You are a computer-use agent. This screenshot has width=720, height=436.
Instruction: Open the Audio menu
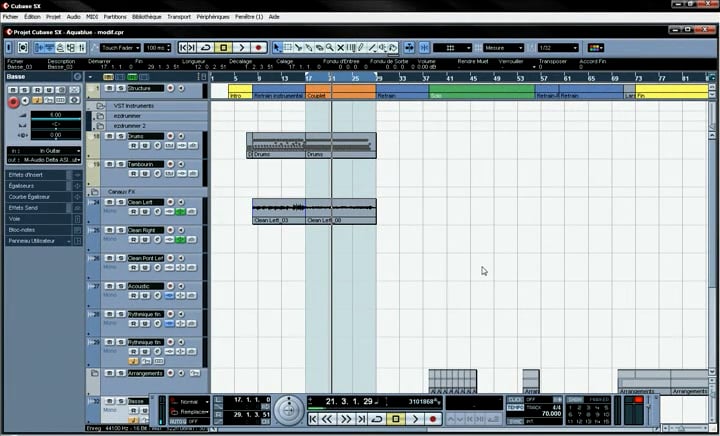click(73, 17)
